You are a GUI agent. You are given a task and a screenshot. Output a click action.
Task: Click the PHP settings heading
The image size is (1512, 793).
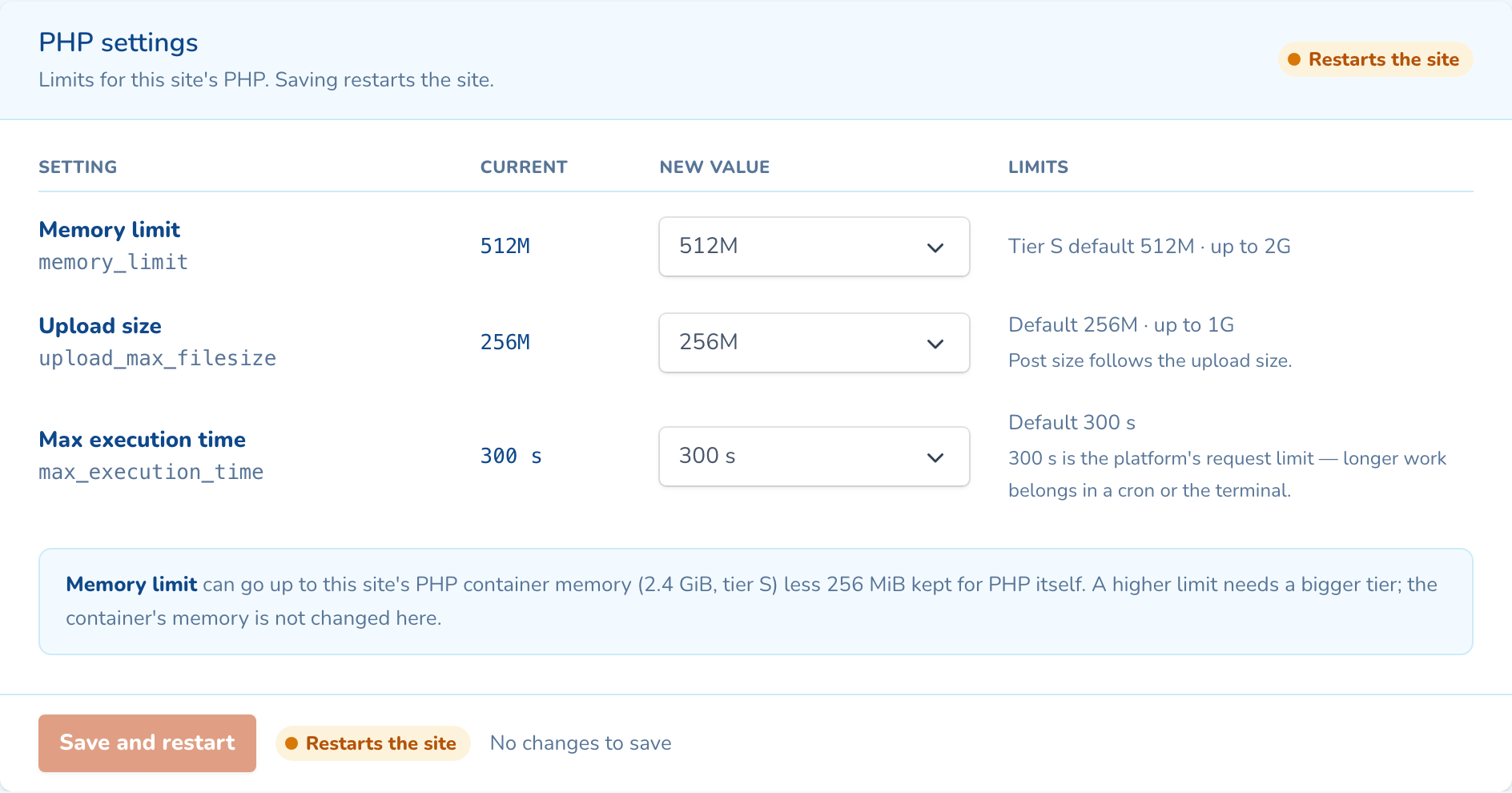(x=119, y=42)
